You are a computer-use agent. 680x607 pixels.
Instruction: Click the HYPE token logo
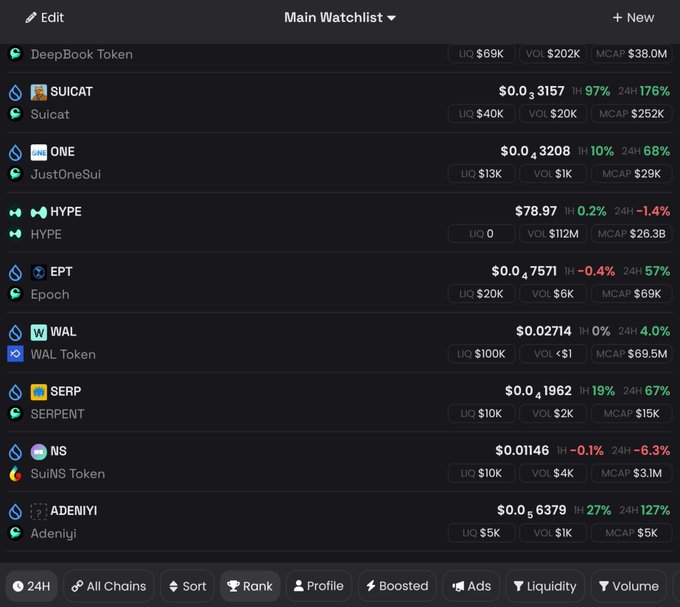[39, 212]
